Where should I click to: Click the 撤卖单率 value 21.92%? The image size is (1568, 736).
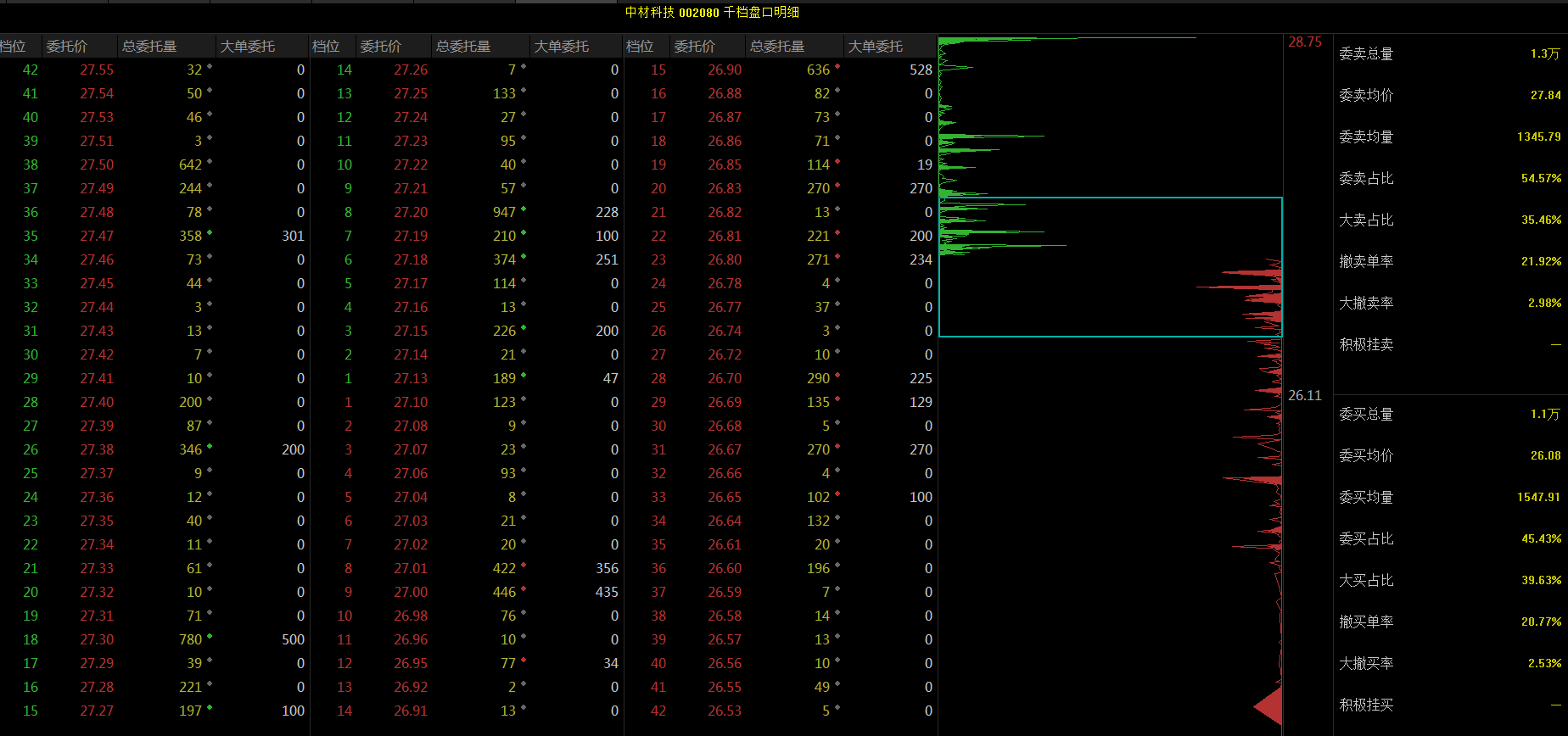coord(1541,261)
